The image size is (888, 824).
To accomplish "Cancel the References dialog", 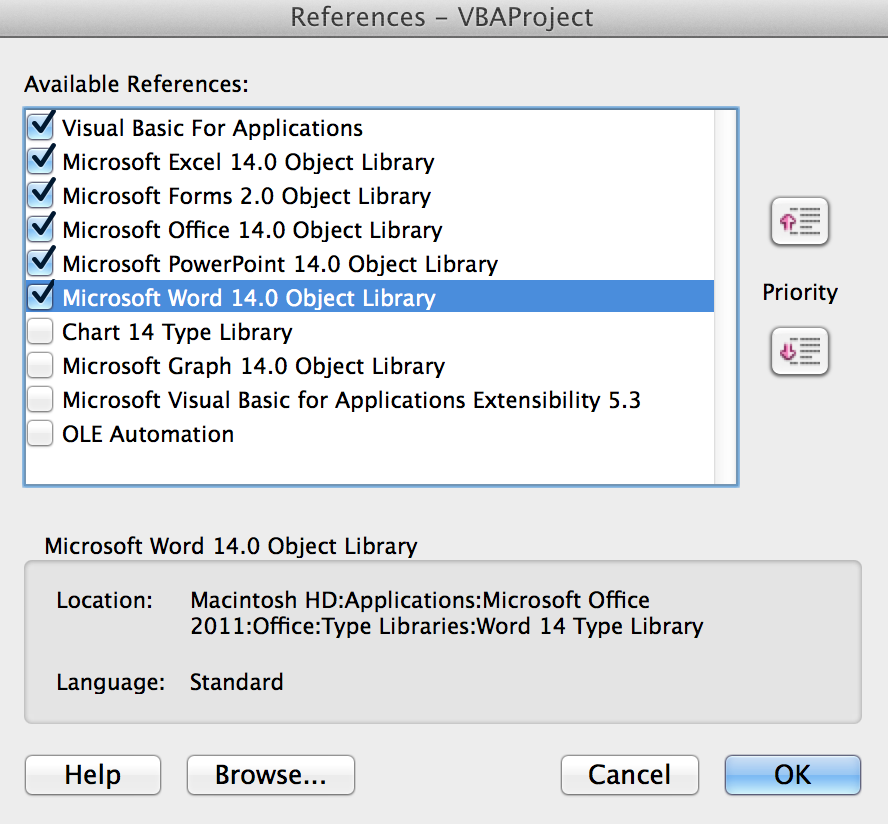I will point(630,775).
